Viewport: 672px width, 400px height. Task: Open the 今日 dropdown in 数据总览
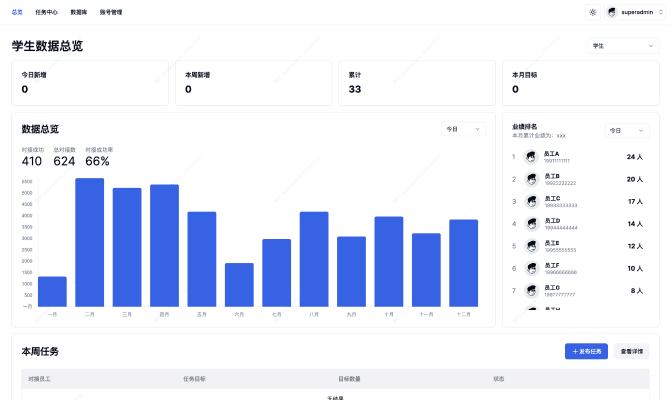tap(464, 129)
